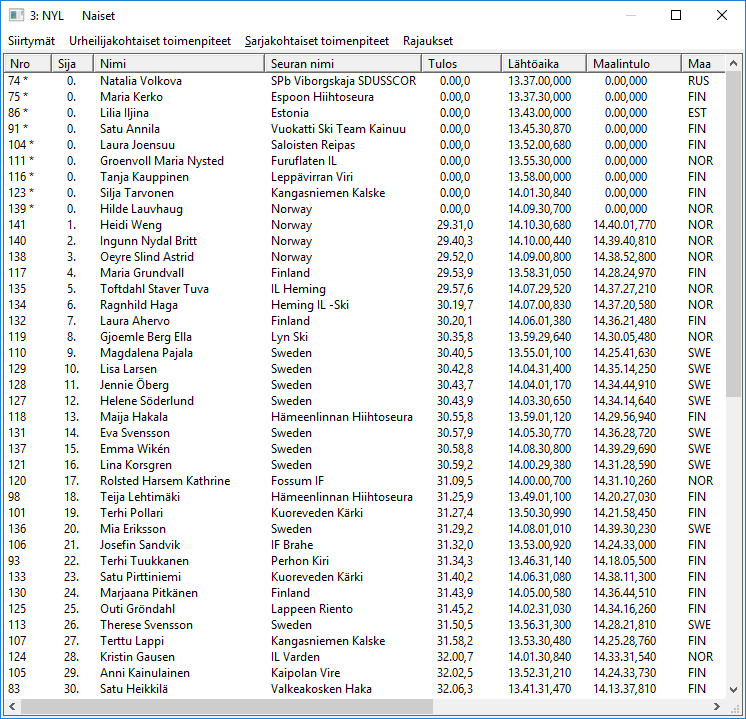Image resolution: width=746 pixels, height=719 pixels.
Task: Select Satu Pirttiniemi row
Action: [365, 577]
